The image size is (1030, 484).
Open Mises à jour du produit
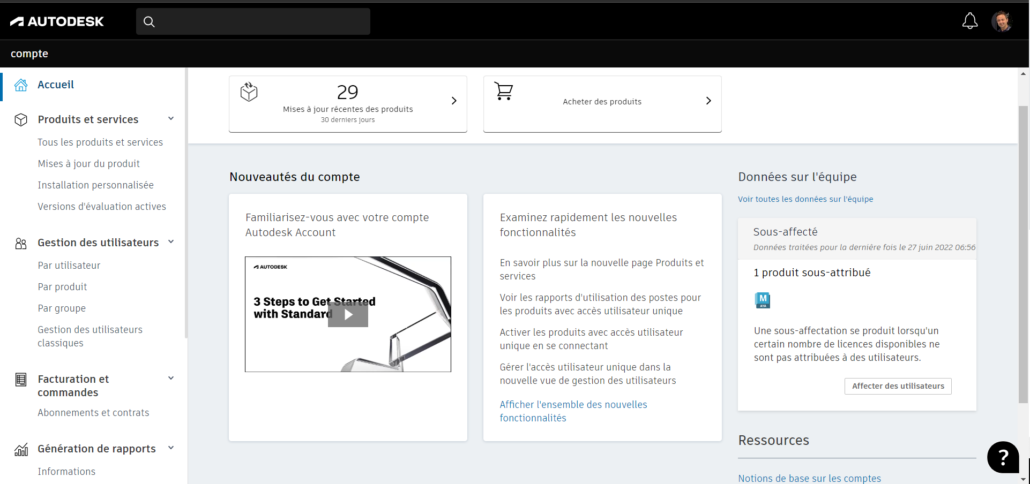89,164
